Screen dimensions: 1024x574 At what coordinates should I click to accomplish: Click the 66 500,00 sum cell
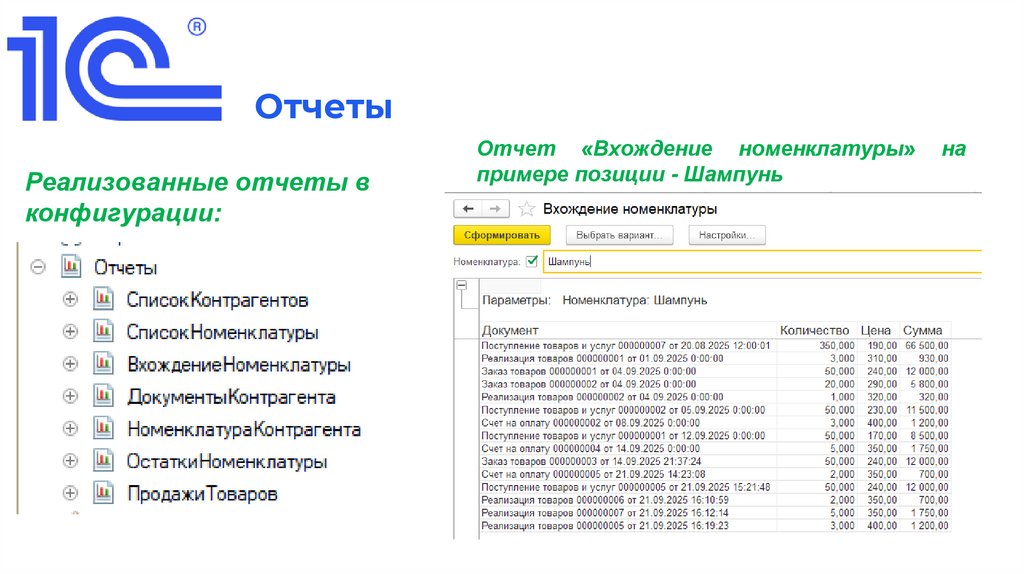click(x=927, y=345)
